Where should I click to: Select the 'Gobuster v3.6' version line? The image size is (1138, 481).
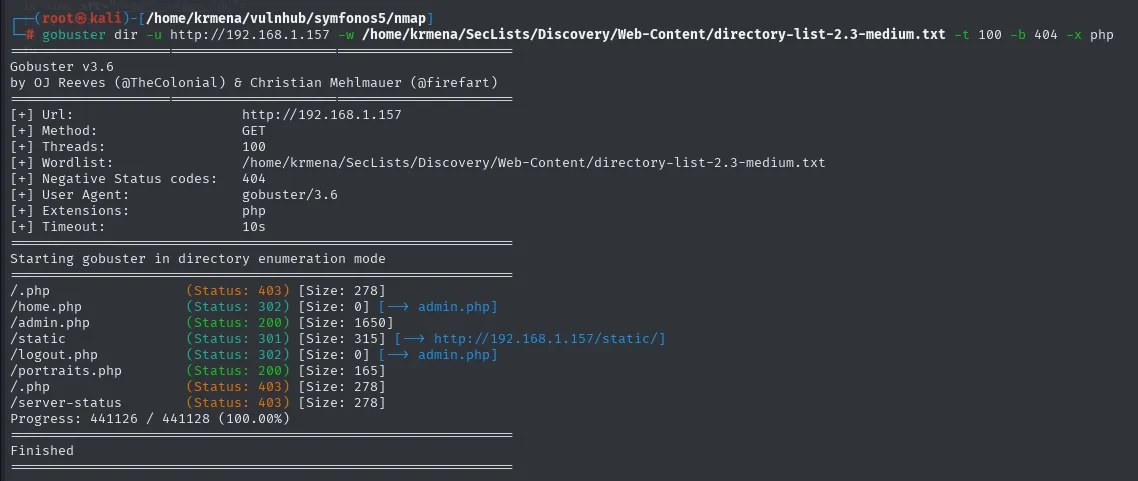coord(62,67)
